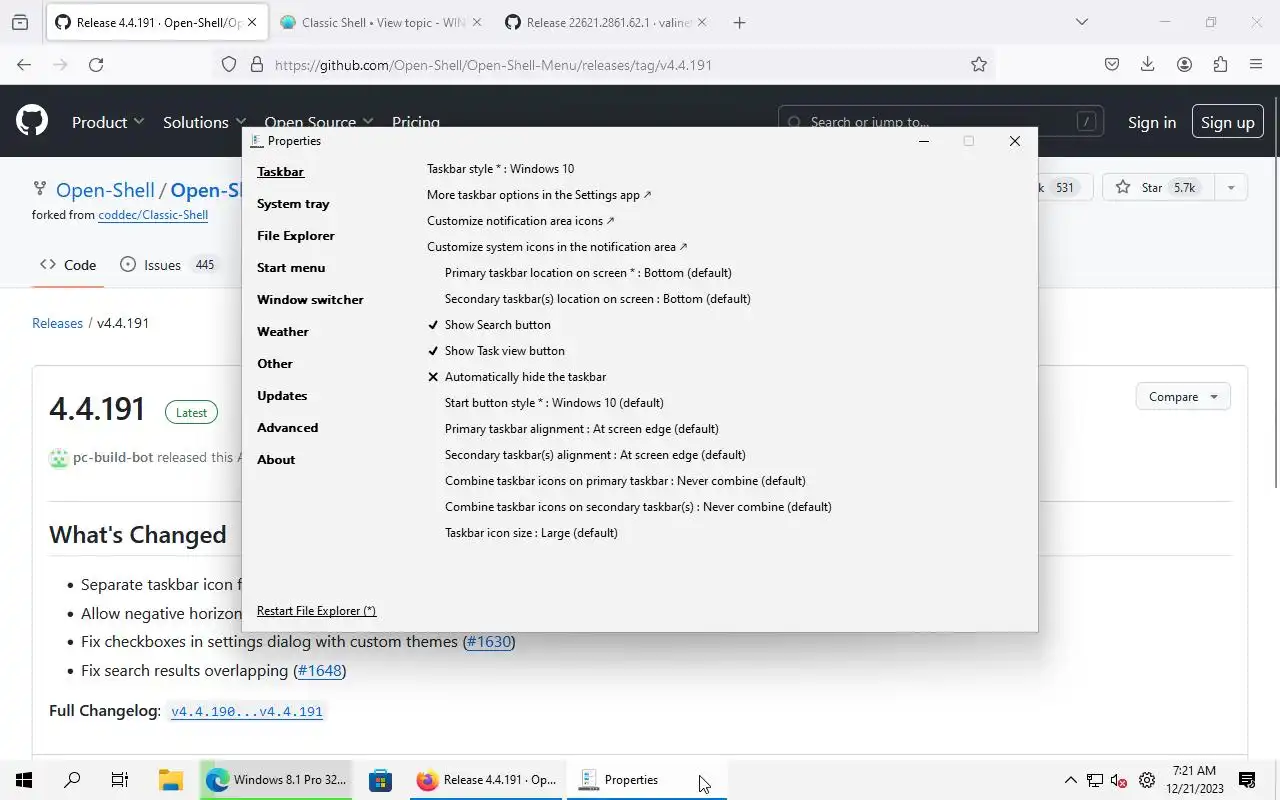Expand GitHub Solutions menu
Image resolution: width=1280 pixels, height=800 pixels.
pyautogui.click(x=204, y=122)
